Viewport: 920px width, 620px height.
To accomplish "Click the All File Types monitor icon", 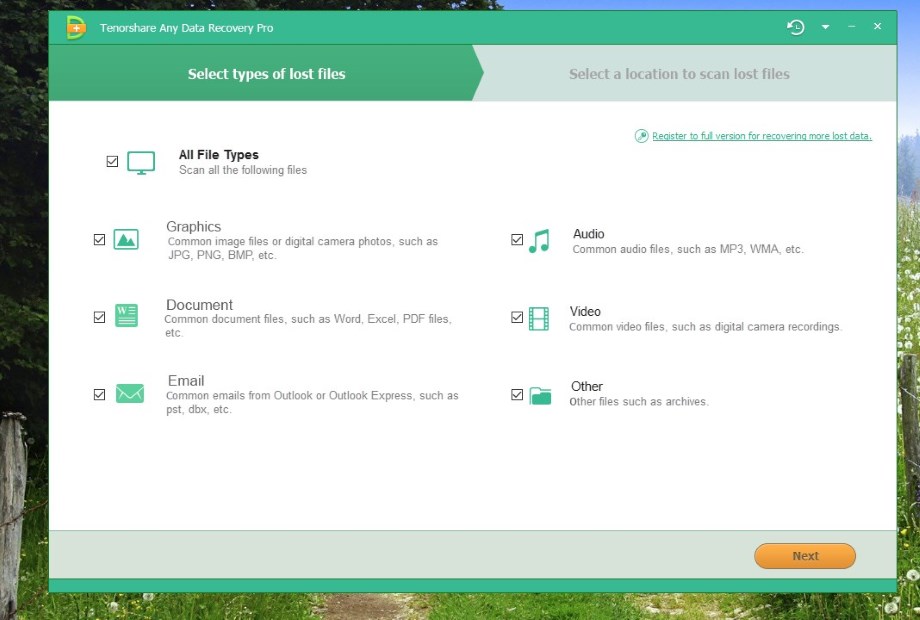I will [x=141, y=162].
